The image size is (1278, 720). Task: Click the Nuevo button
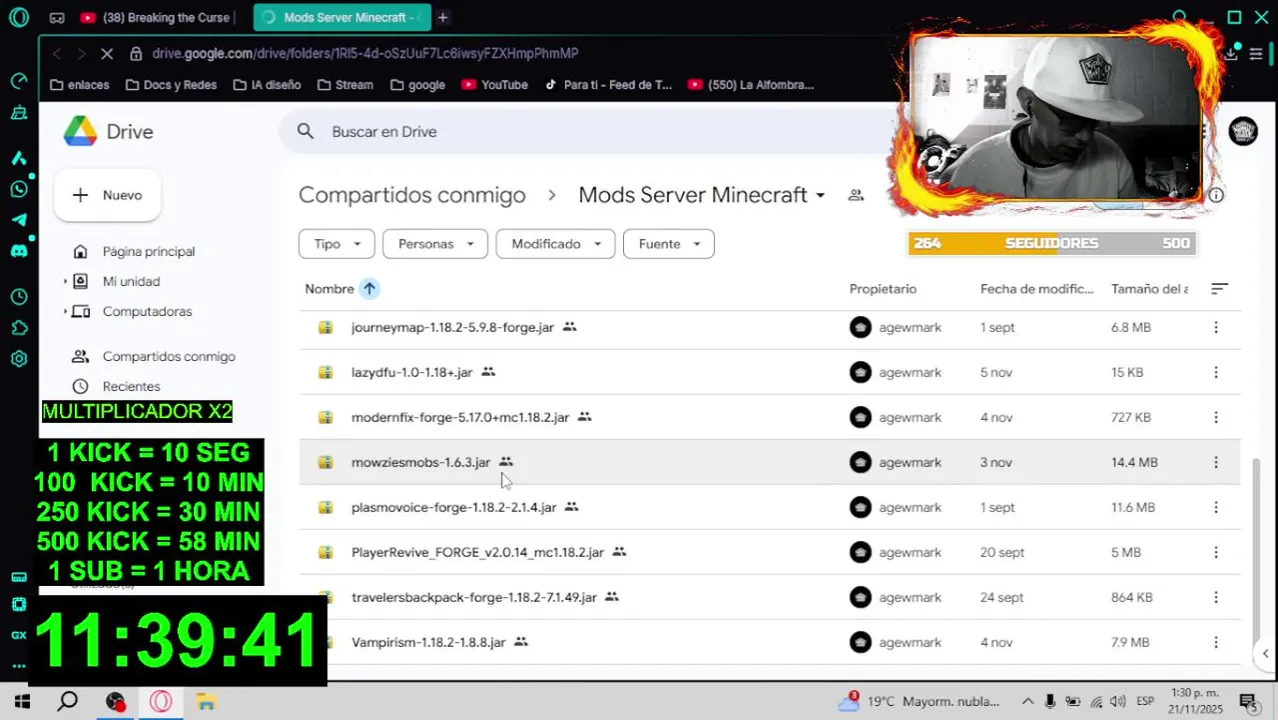click(107, 195)
